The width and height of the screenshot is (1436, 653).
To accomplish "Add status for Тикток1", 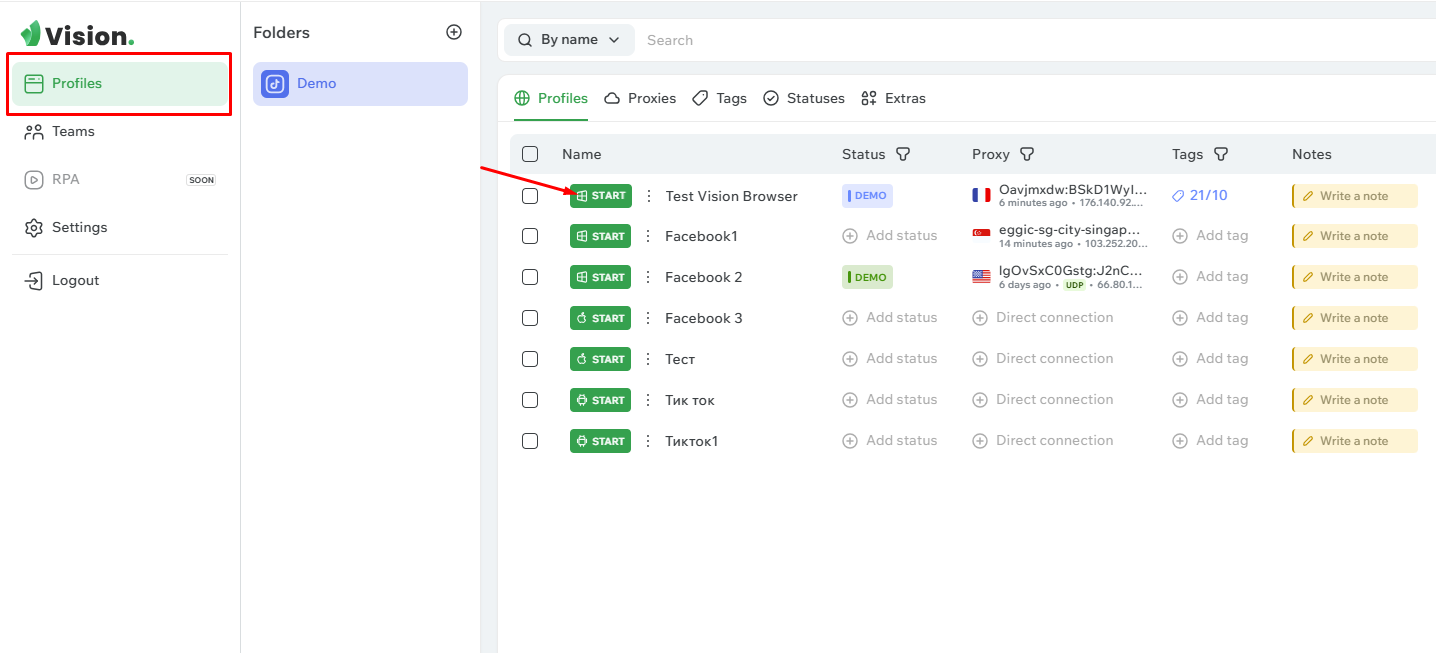I will (890, 441).
